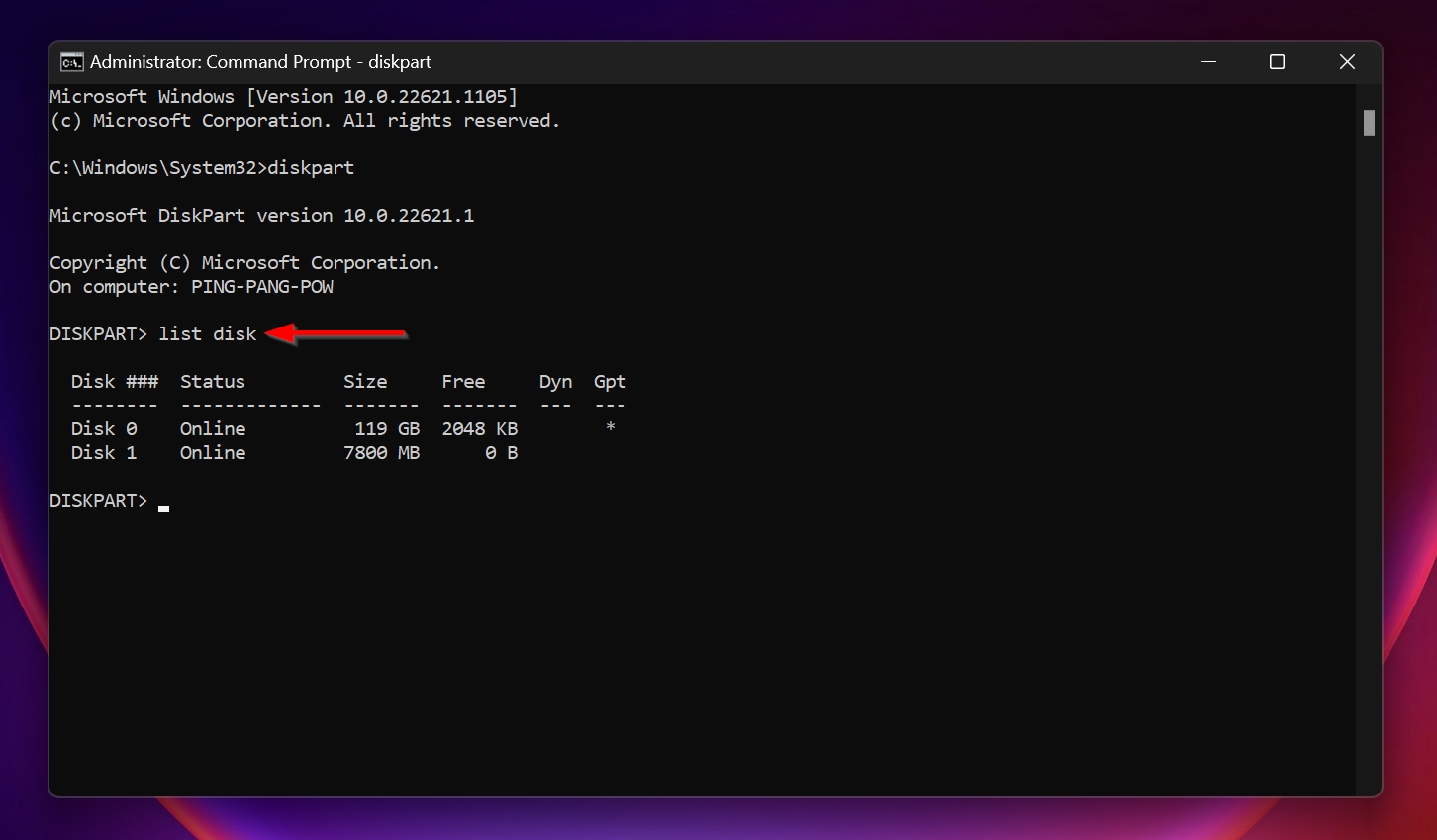Click the '(c) Microsoft Corporation. All rights reserved.' line

tap(305, 121)
